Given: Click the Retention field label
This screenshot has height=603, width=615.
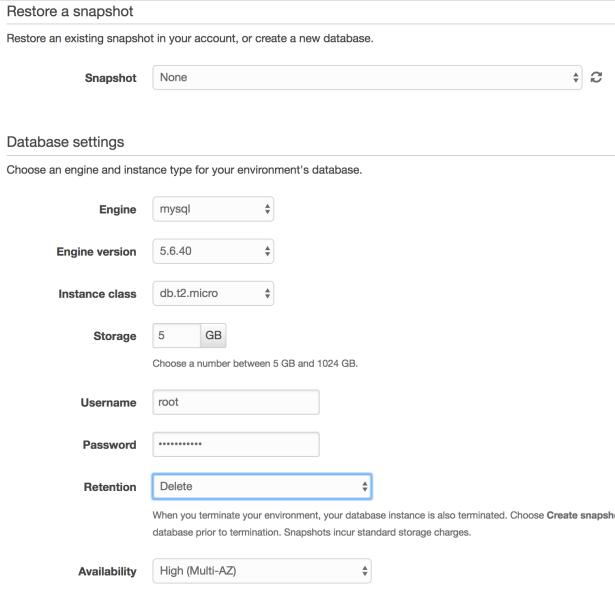Looking at the screenshot, I should coord(109,486).
